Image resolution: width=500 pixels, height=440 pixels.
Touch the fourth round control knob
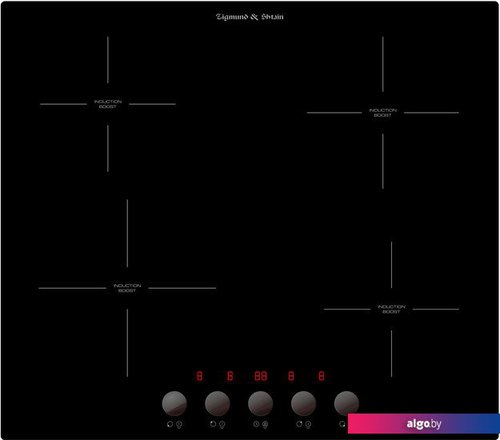pos(304,404)
